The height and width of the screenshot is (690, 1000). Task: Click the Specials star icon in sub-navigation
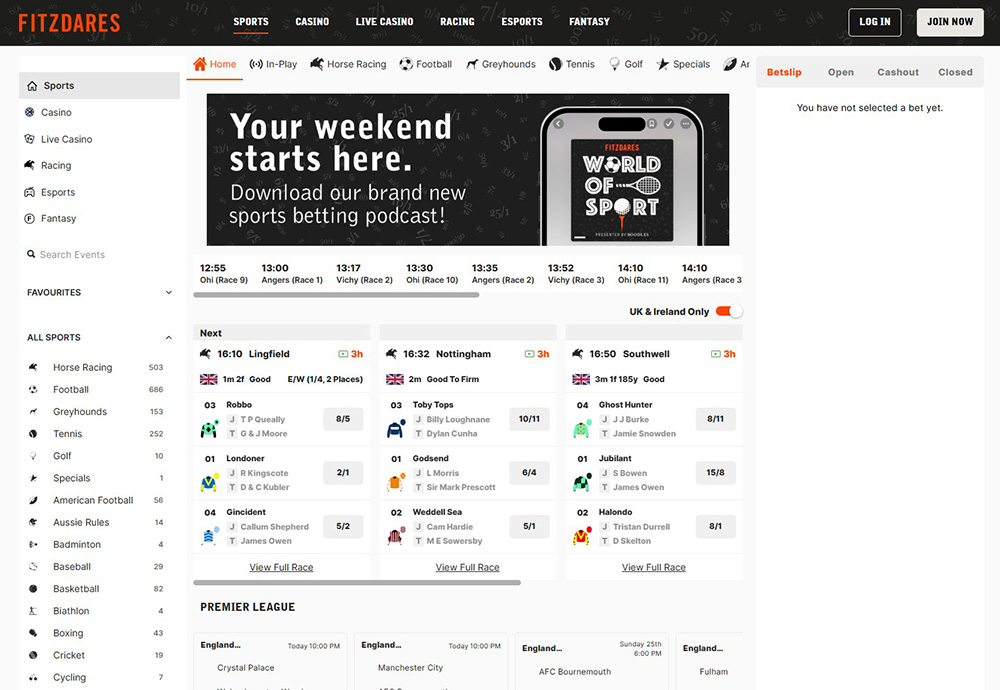pos(663,64)
